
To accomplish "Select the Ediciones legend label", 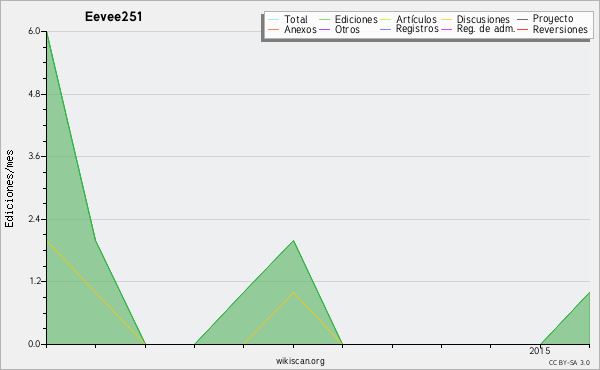I will pyautogui.click(x=356, y=19).
